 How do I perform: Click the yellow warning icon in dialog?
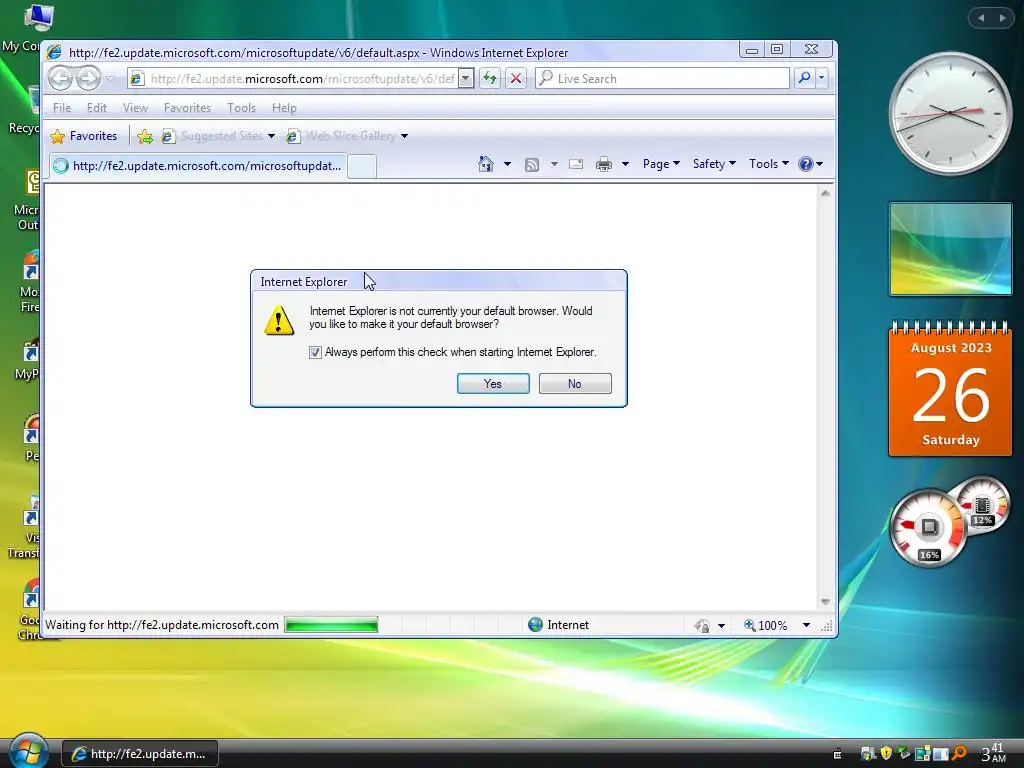pyautogui.click(x=279, y=320)
